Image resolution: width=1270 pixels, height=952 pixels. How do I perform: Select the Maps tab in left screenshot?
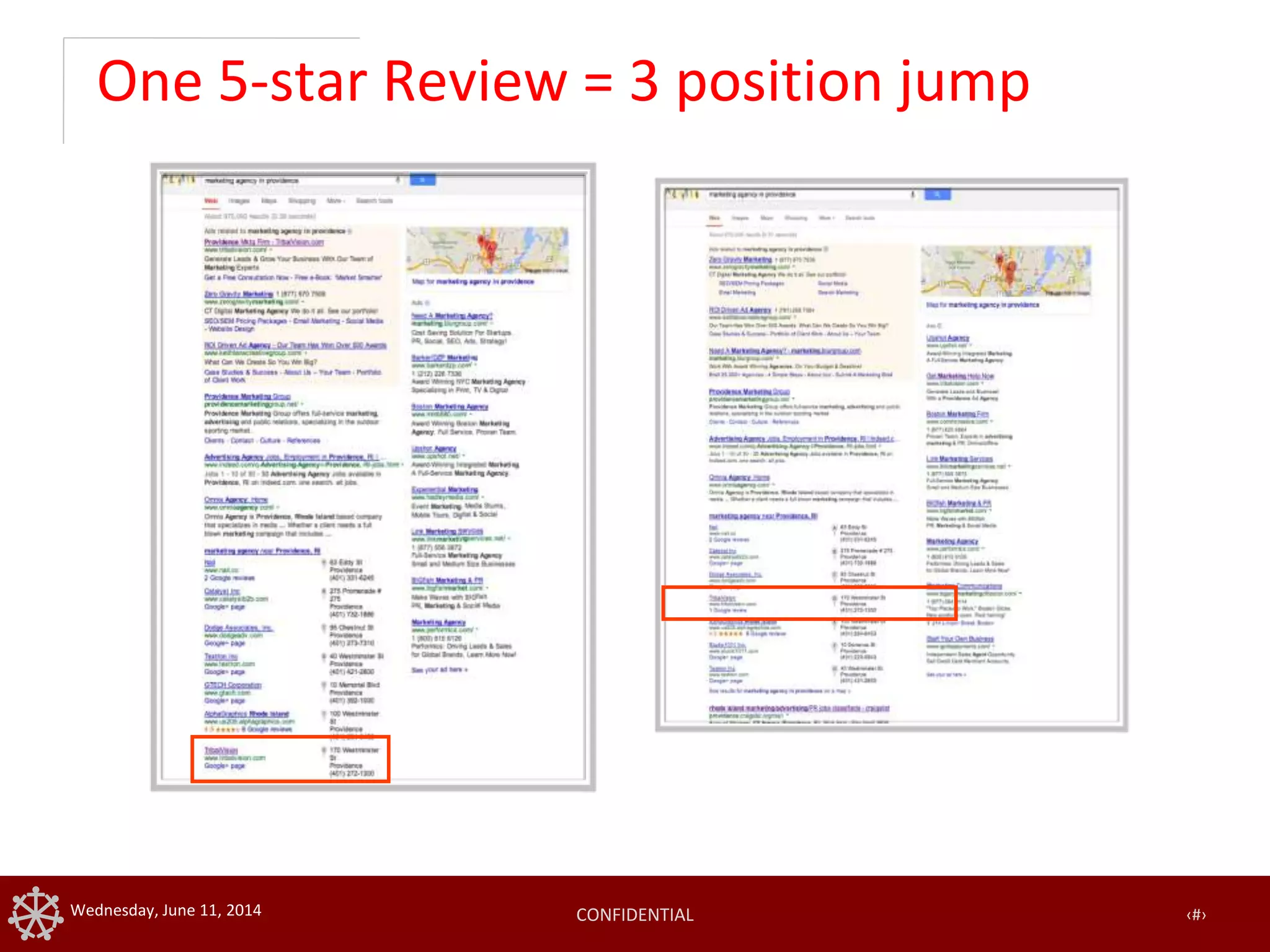269,201
